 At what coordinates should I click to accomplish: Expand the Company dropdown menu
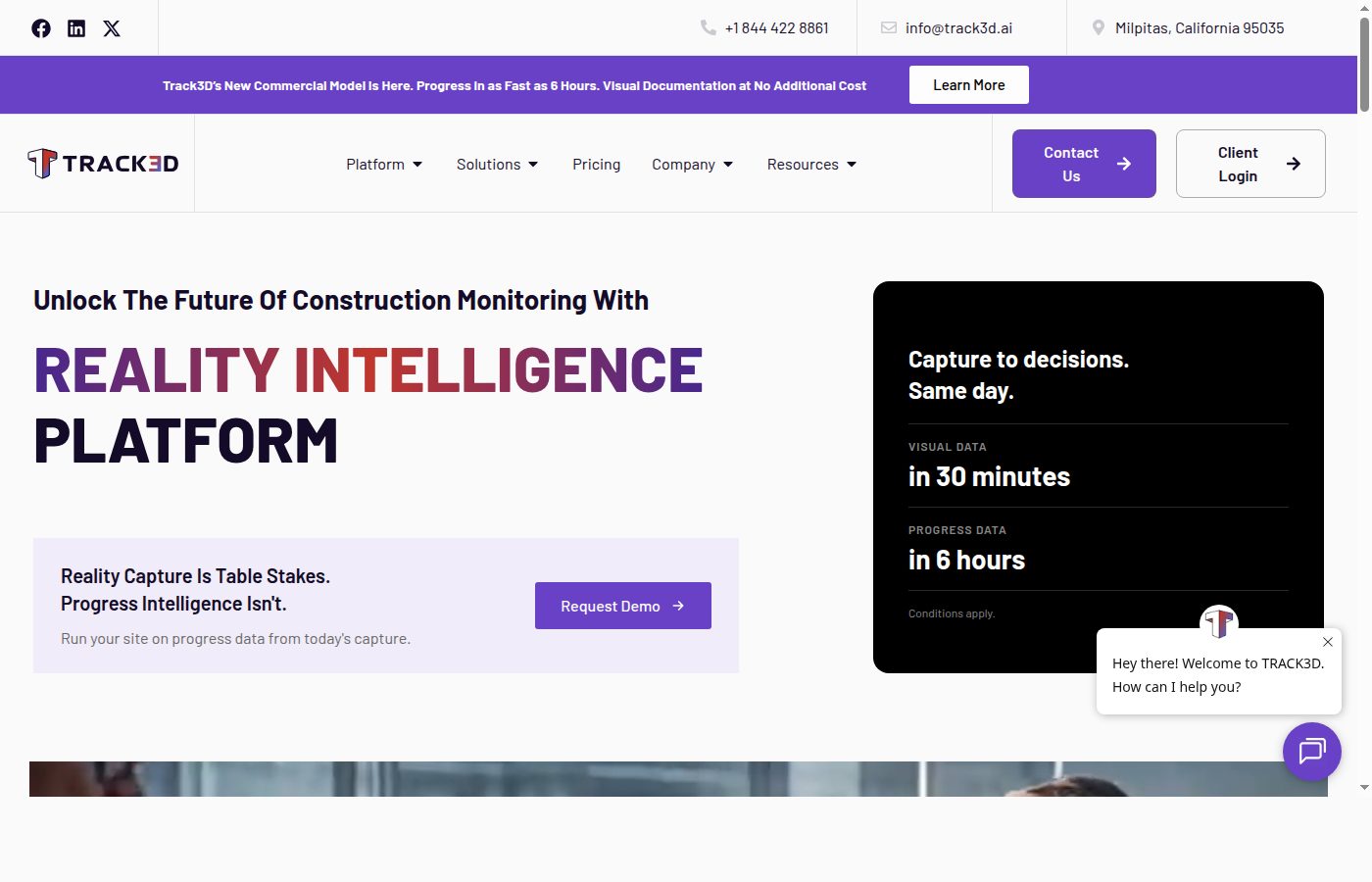click(x=693, y=165)
